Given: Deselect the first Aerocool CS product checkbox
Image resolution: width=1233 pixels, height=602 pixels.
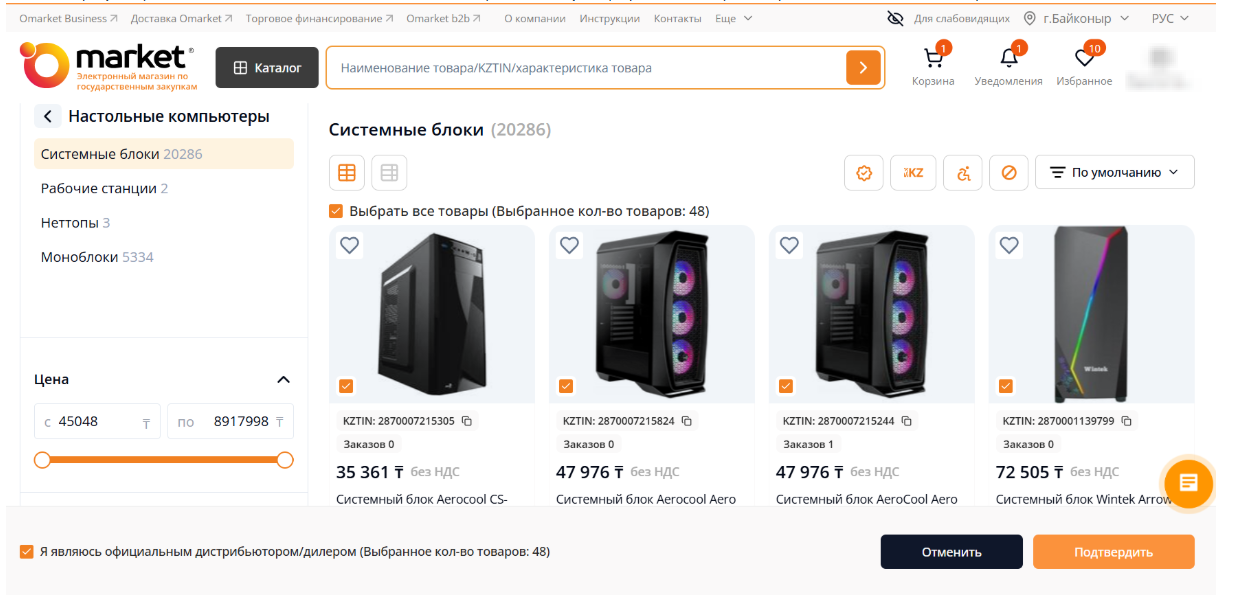Looking at the screenshot, I should (x=346, y=386).
